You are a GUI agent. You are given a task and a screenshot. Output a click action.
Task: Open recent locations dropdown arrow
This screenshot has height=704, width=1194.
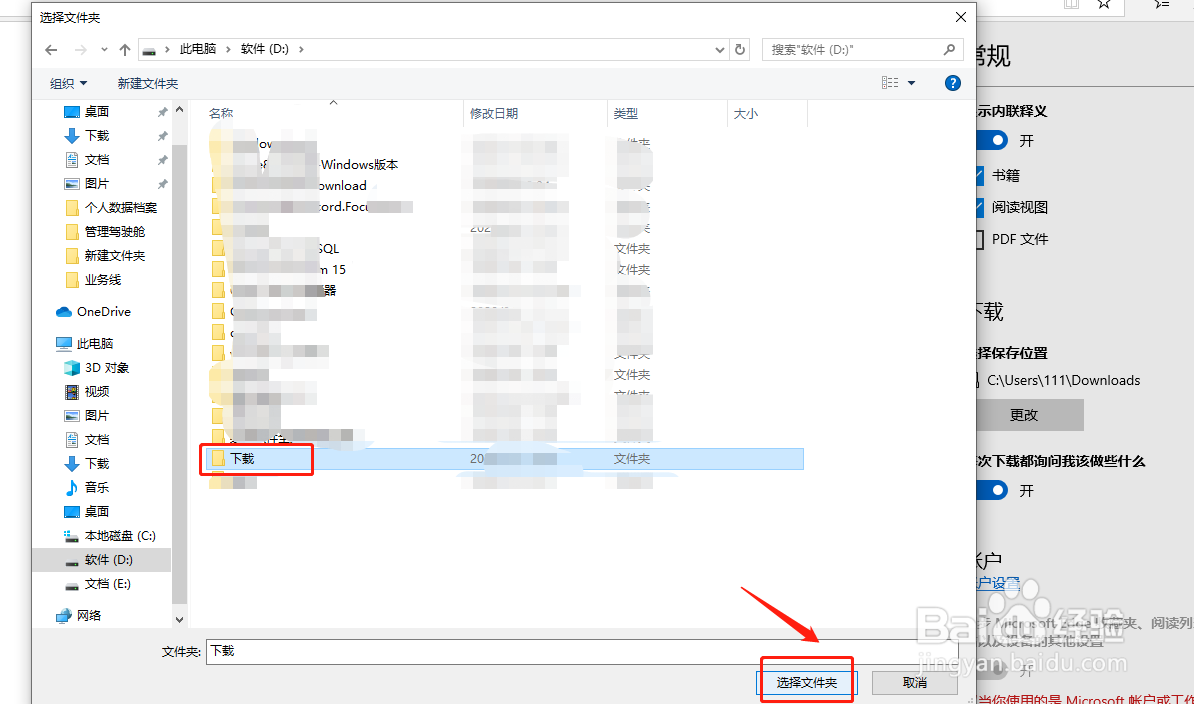[x=104, y=49]
